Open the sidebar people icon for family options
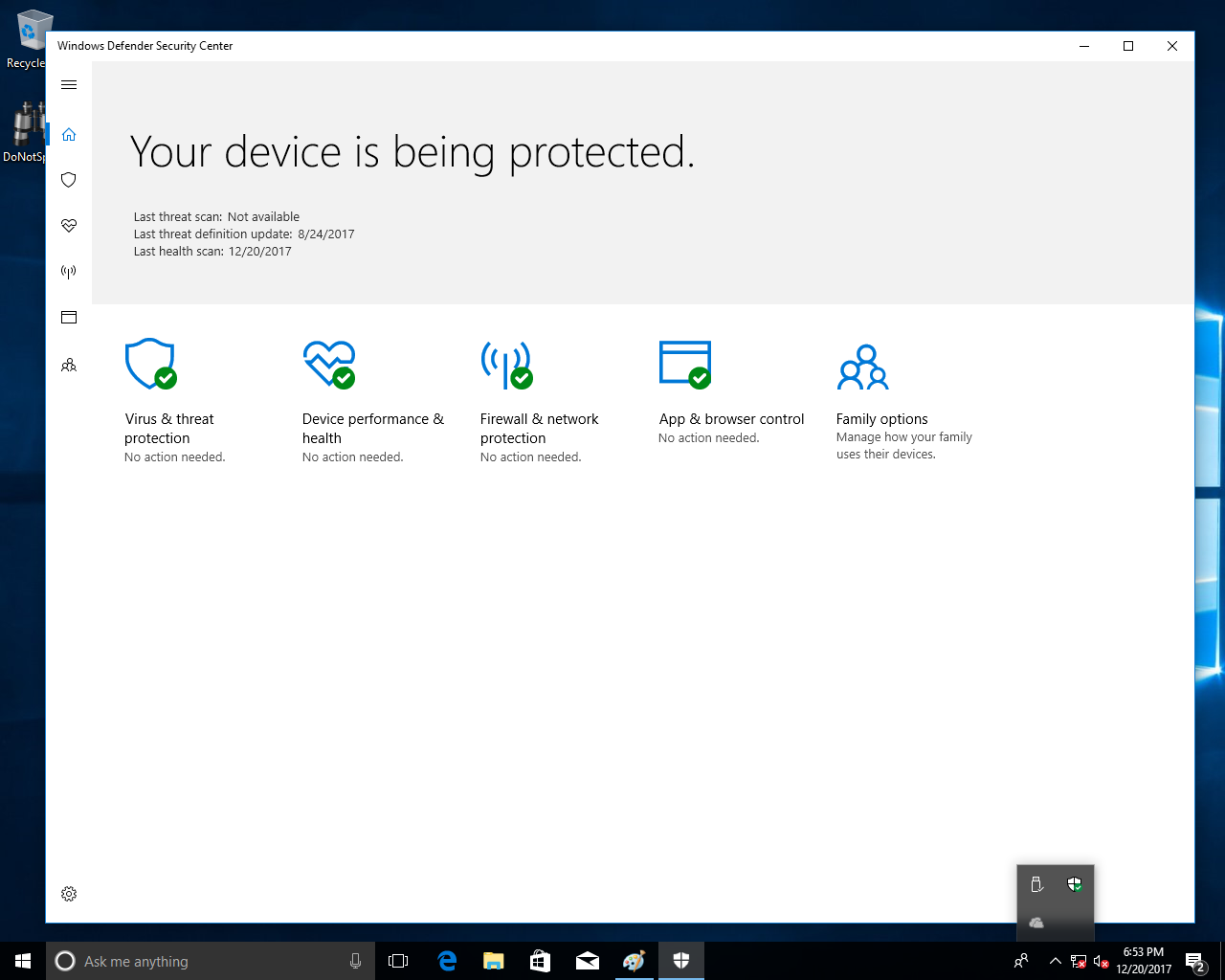The height and width of the screenshot is (980, 1225). click(69, 366)
